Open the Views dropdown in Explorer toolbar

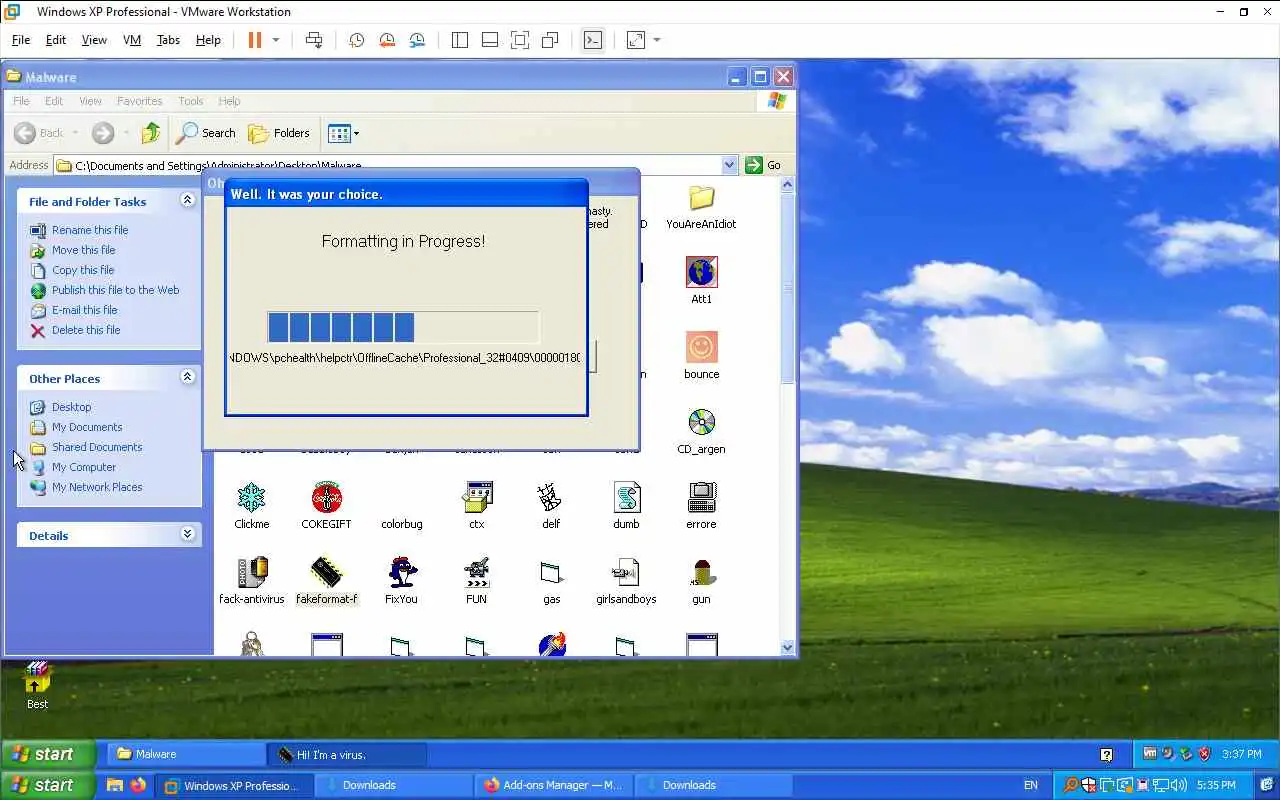coord(343,133)
